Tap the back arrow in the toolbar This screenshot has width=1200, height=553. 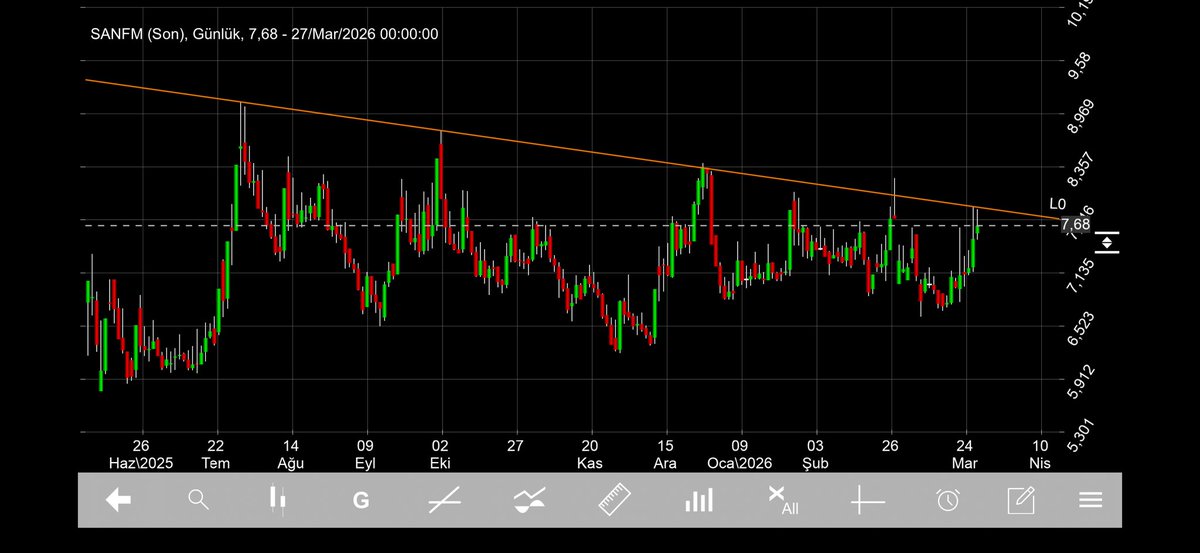tap(119, 501)
